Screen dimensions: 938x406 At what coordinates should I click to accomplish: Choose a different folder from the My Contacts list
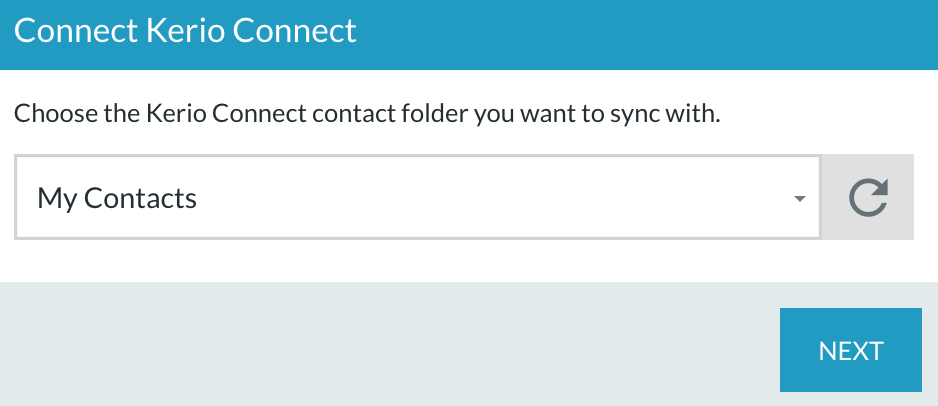(418, 197)
